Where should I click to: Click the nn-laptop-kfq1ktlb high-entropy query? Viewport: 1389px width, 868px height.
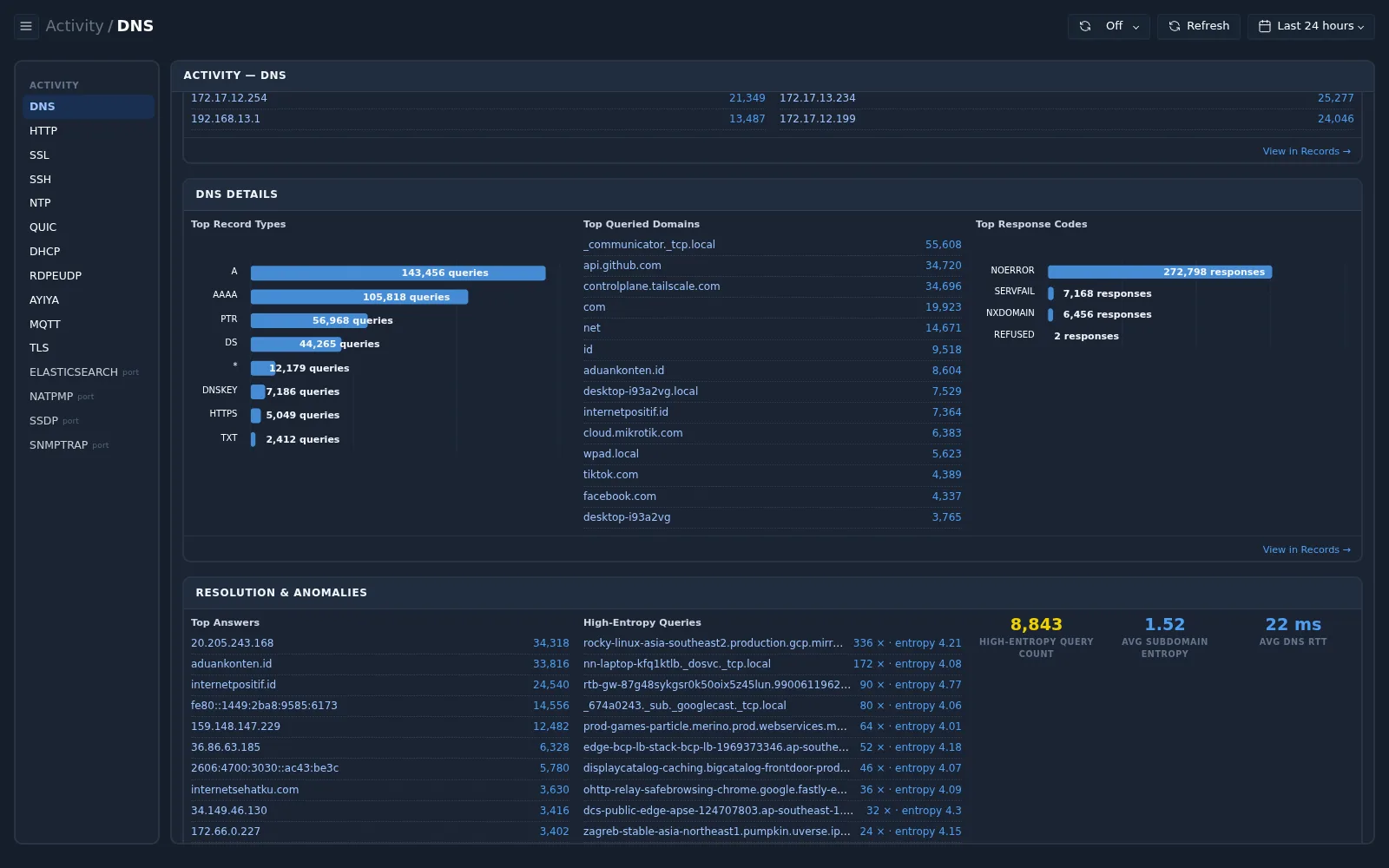pyautogui.click(x=772, y=664)
